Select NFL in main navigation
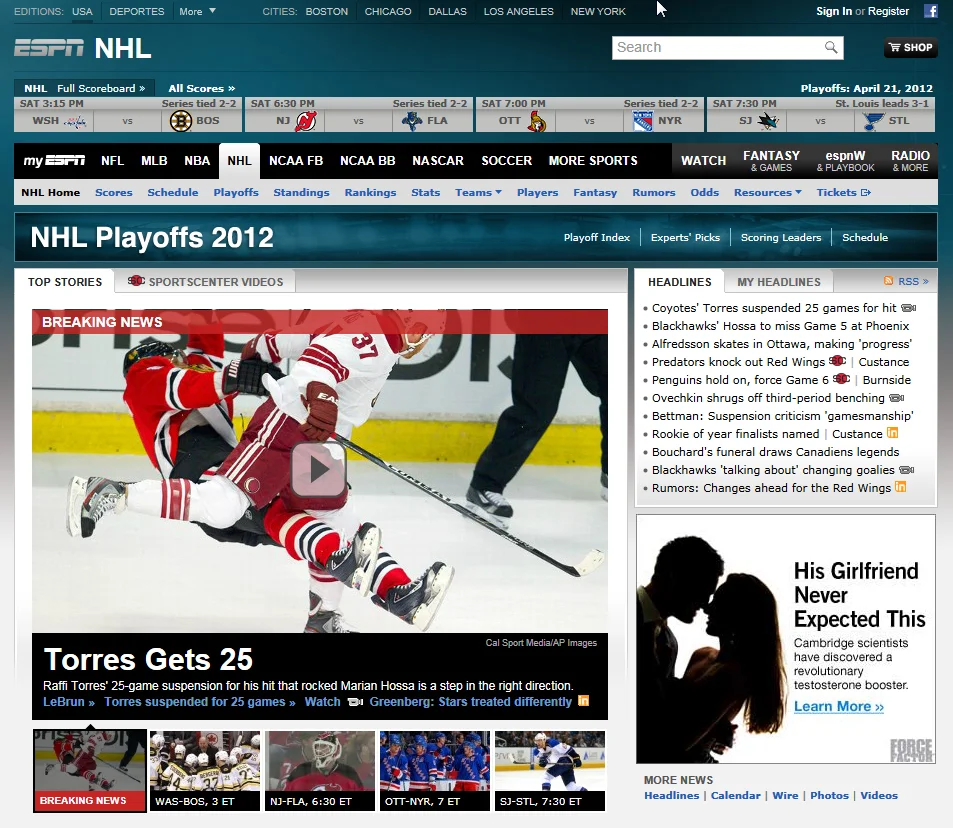The width and height of the screenshot is (953, 828). click(112, 160)
